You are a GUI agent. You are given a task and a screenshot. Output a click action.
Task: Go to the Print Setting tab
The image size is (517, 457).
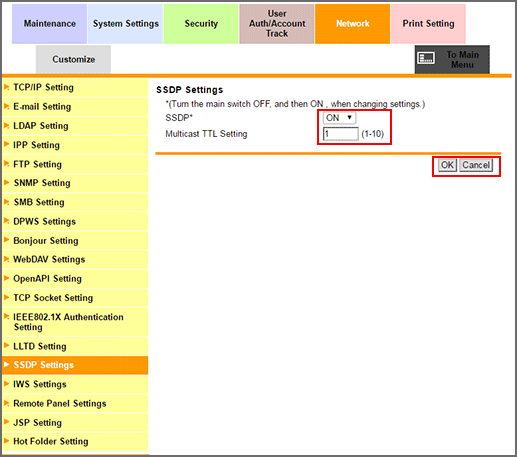click(x=428, y=24)
